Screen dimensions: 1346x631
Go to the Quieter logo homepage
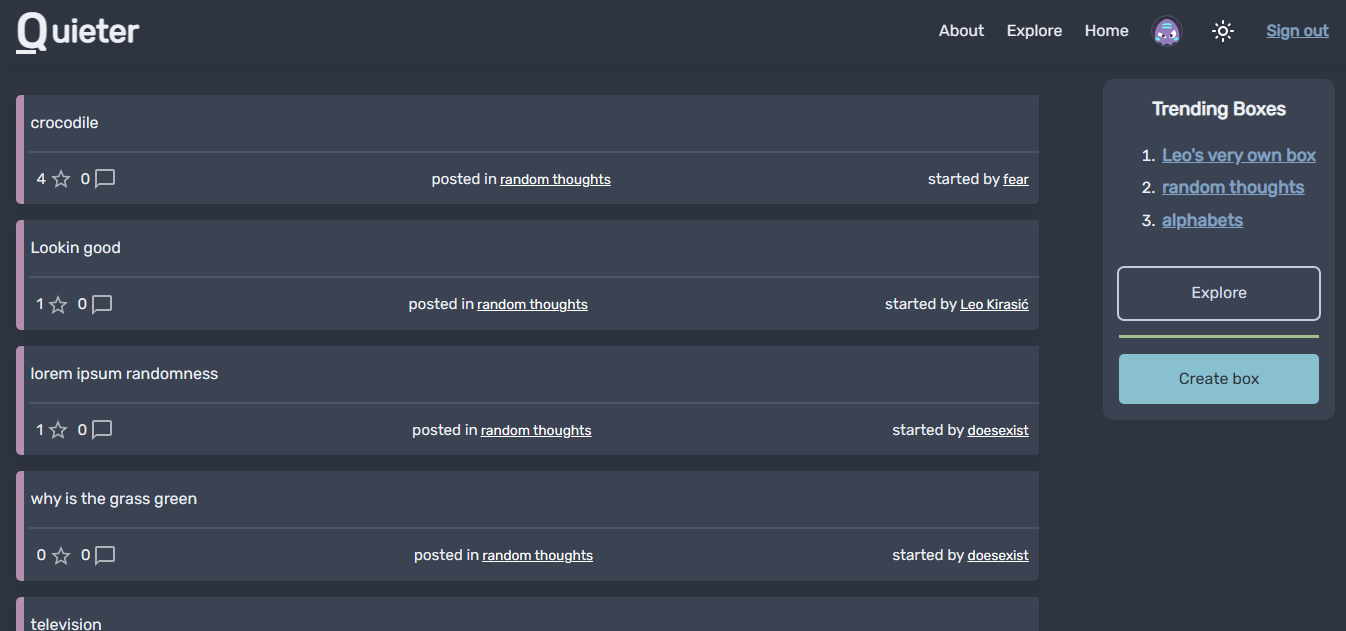click(78, 31)
